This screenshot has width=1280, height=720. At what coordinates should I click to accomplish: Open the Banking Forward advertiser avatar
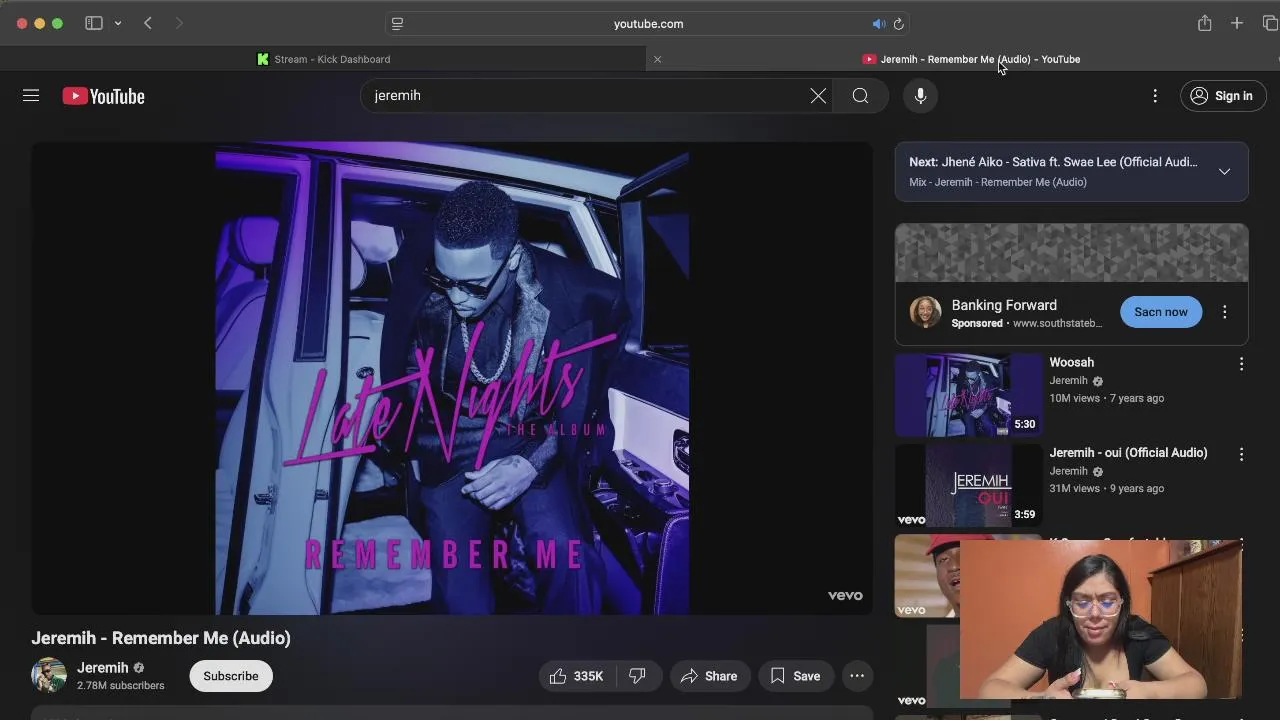(925, 312)
